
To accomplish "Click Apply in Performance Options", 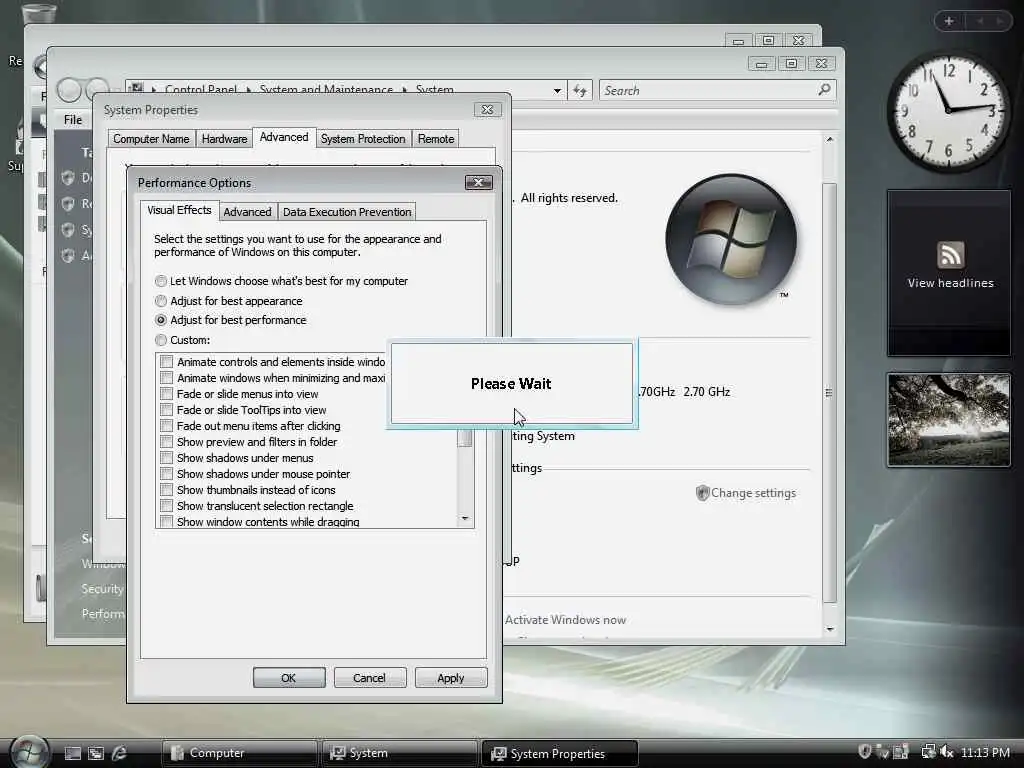I will [x=451, y=678].
